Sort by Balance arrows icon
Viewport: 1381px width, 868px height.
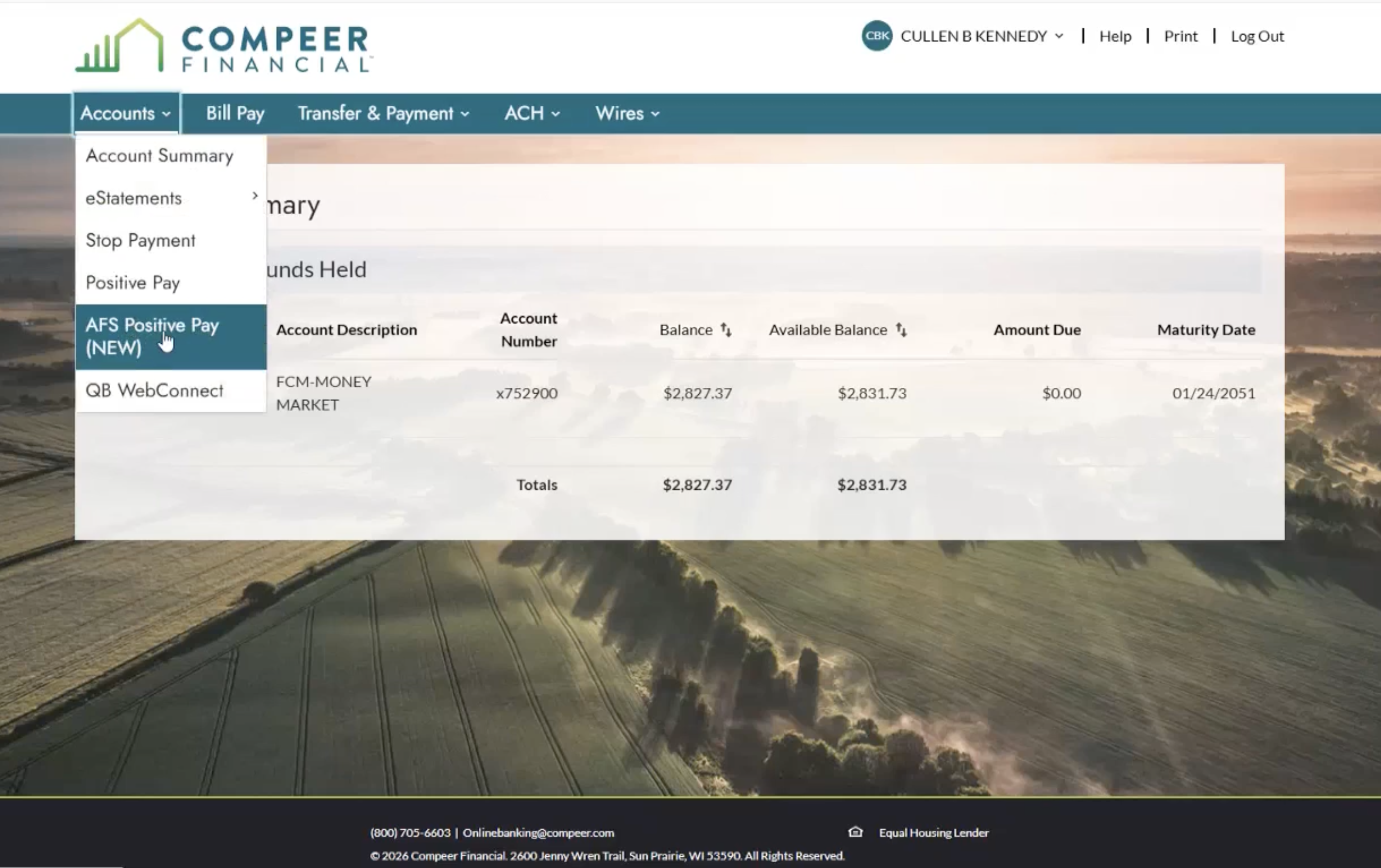coord(725,330)
